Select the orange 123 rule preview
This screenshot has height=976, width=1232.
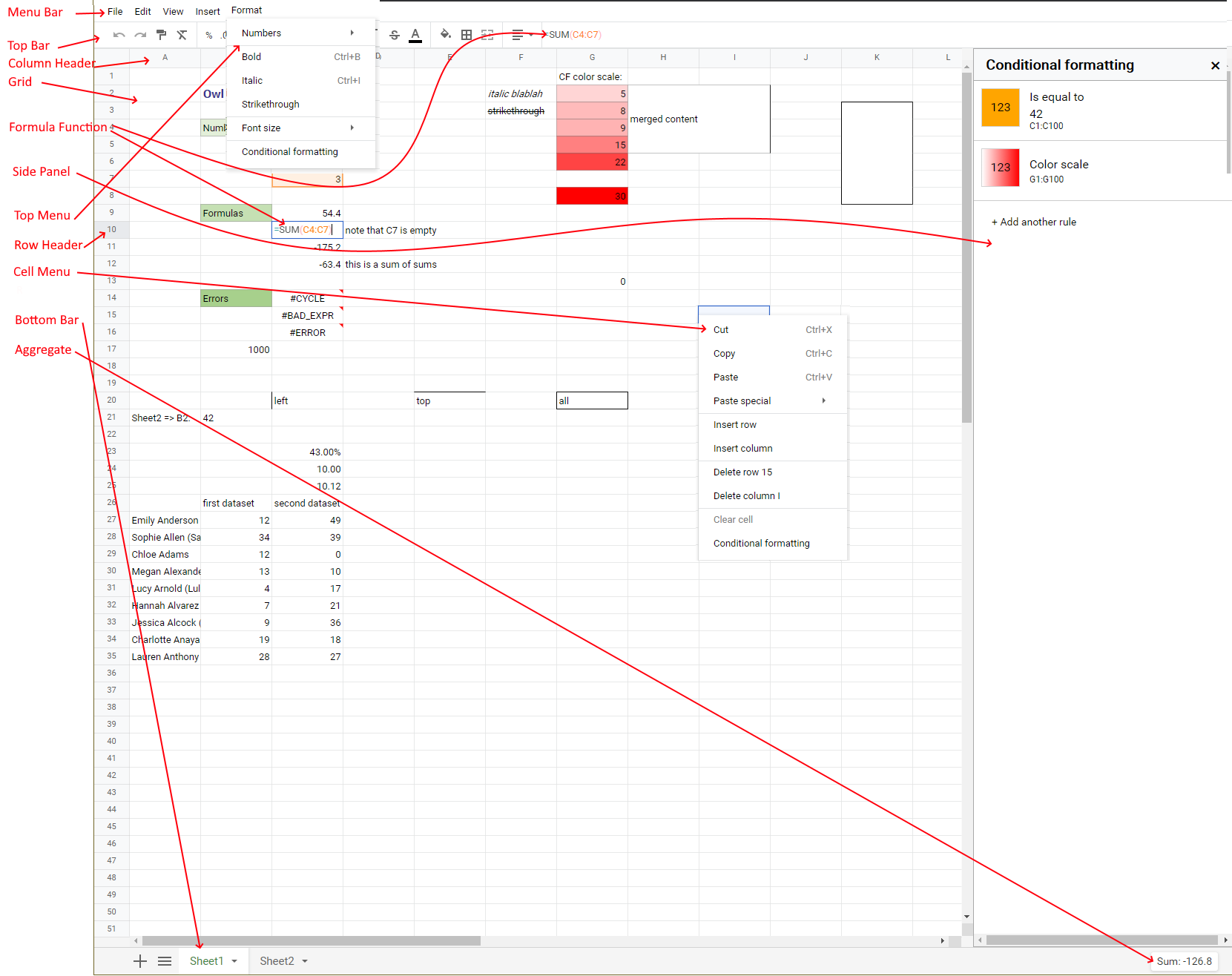(x=1001, y=108)
